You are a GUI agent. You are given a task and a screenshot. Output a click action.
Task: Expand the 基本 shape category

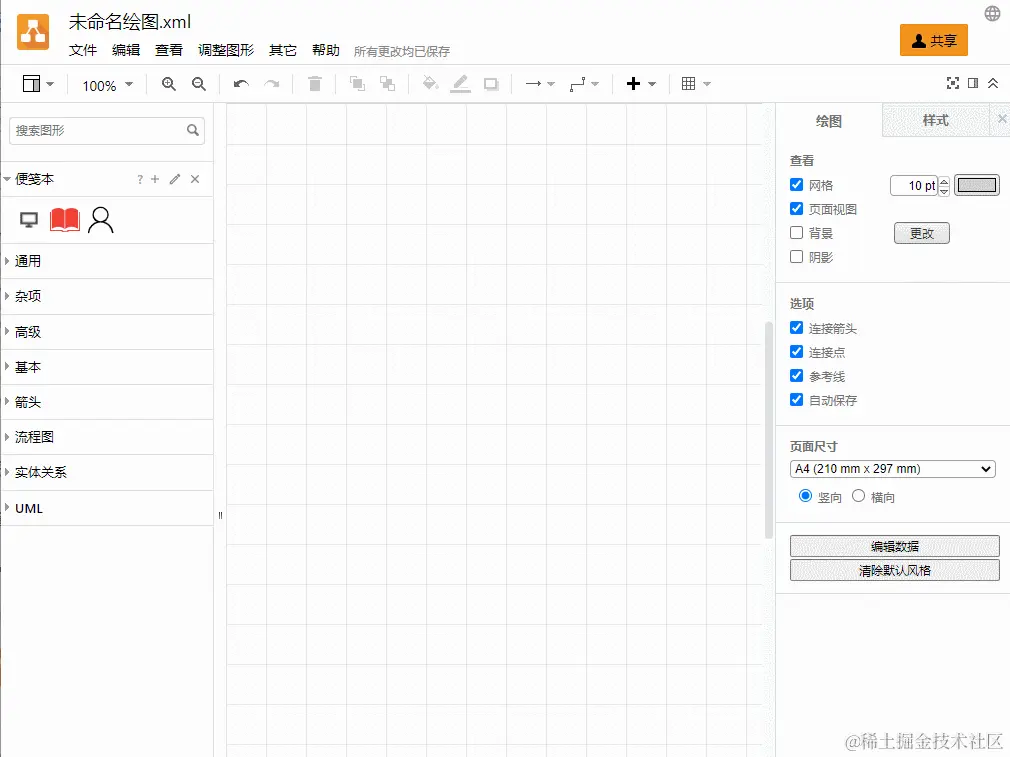pyautogui.click(x=107, y=367)
